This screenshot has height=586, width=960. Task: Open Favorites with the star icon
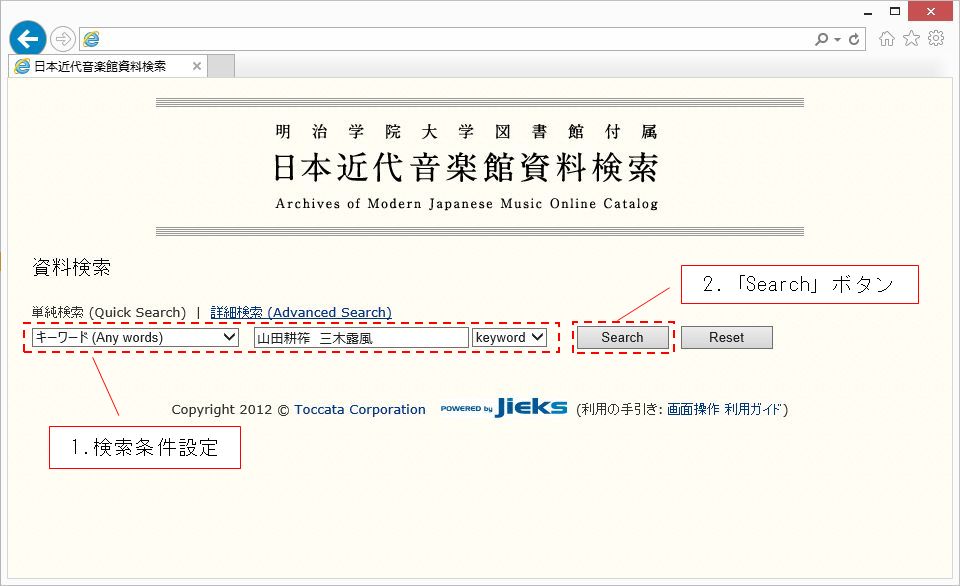coord(911,39)
